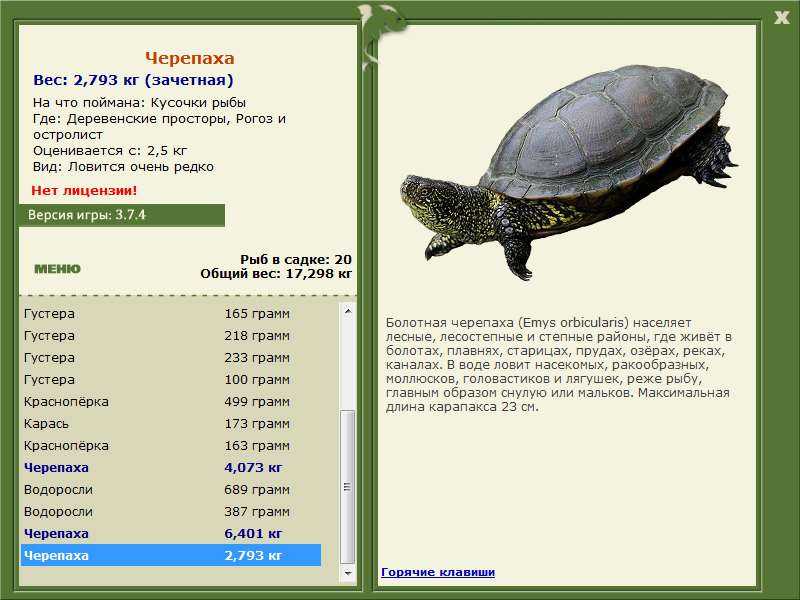Click the Вид: Ловится очень редко line
Viewport: 800px width, 600px height.
pos(123,167)
